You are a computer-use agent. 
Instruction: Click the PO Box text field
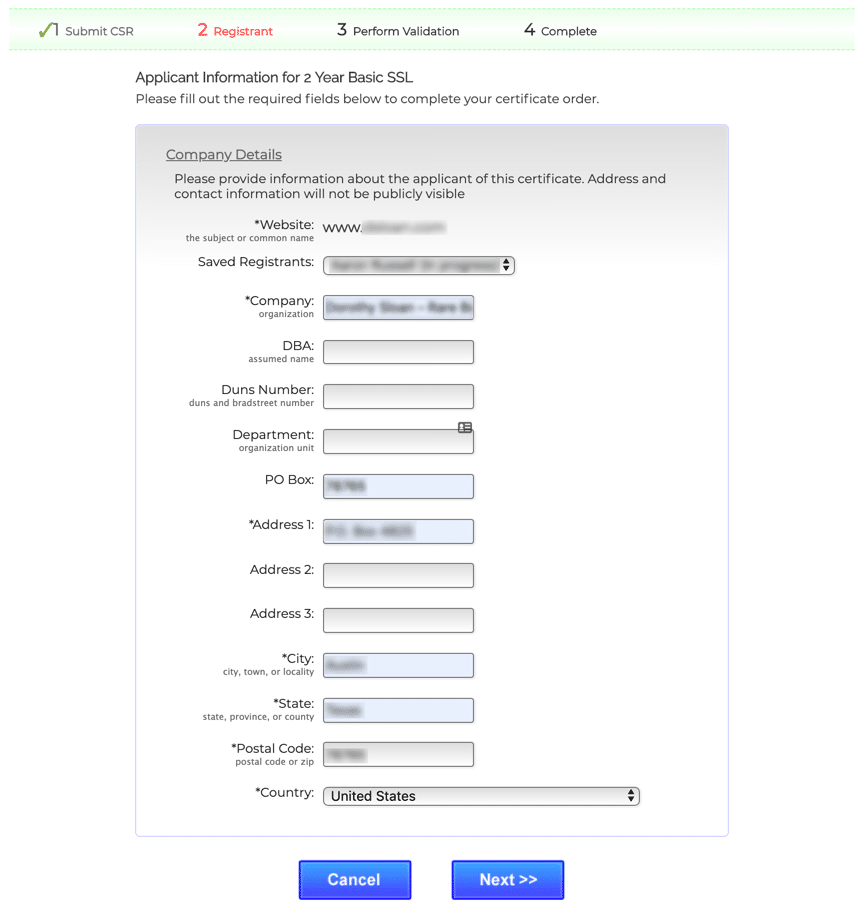(398, 487)
